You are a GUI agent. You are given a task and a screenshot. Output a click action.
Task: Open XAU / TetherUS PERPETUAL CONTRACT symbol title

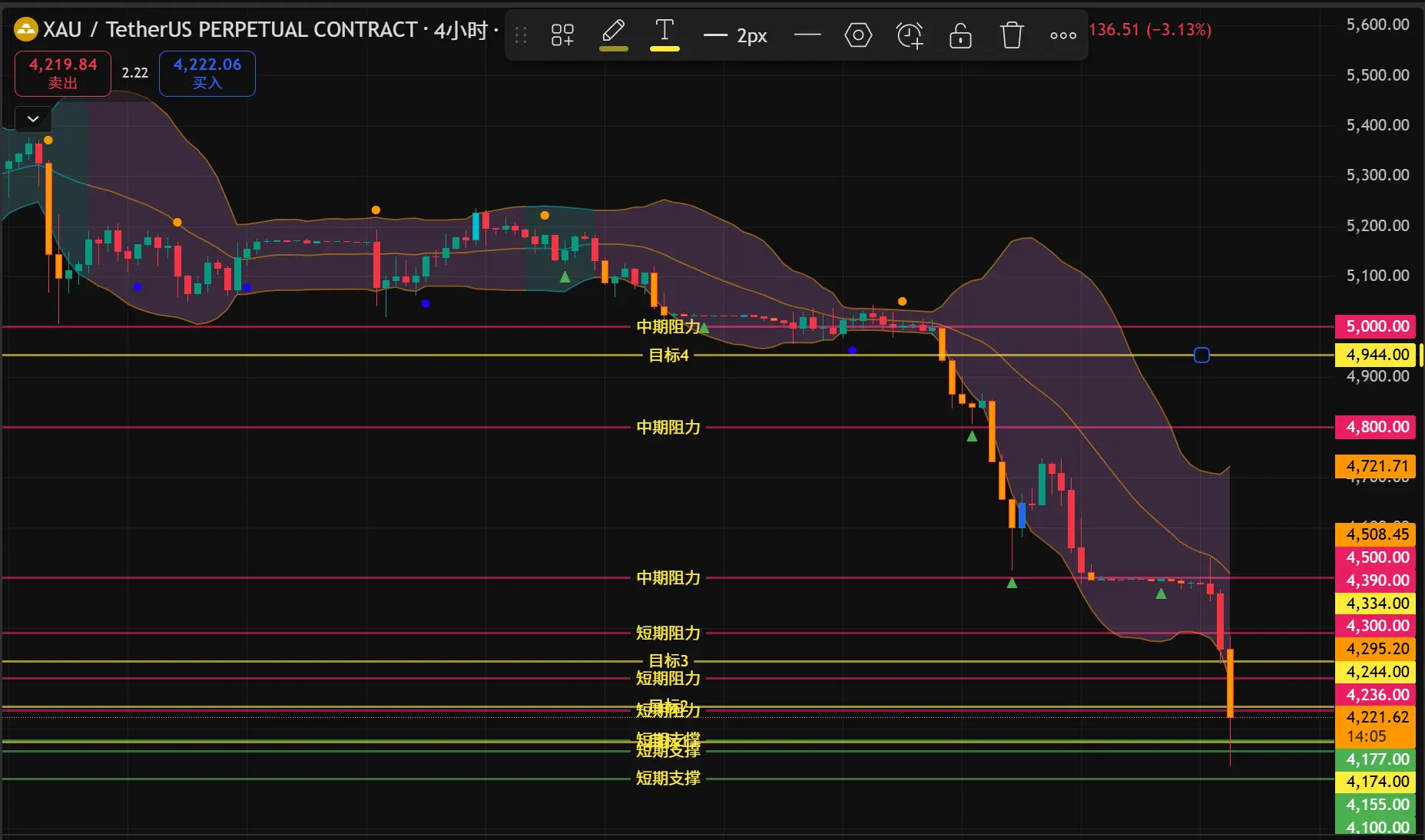coord(230,30)
